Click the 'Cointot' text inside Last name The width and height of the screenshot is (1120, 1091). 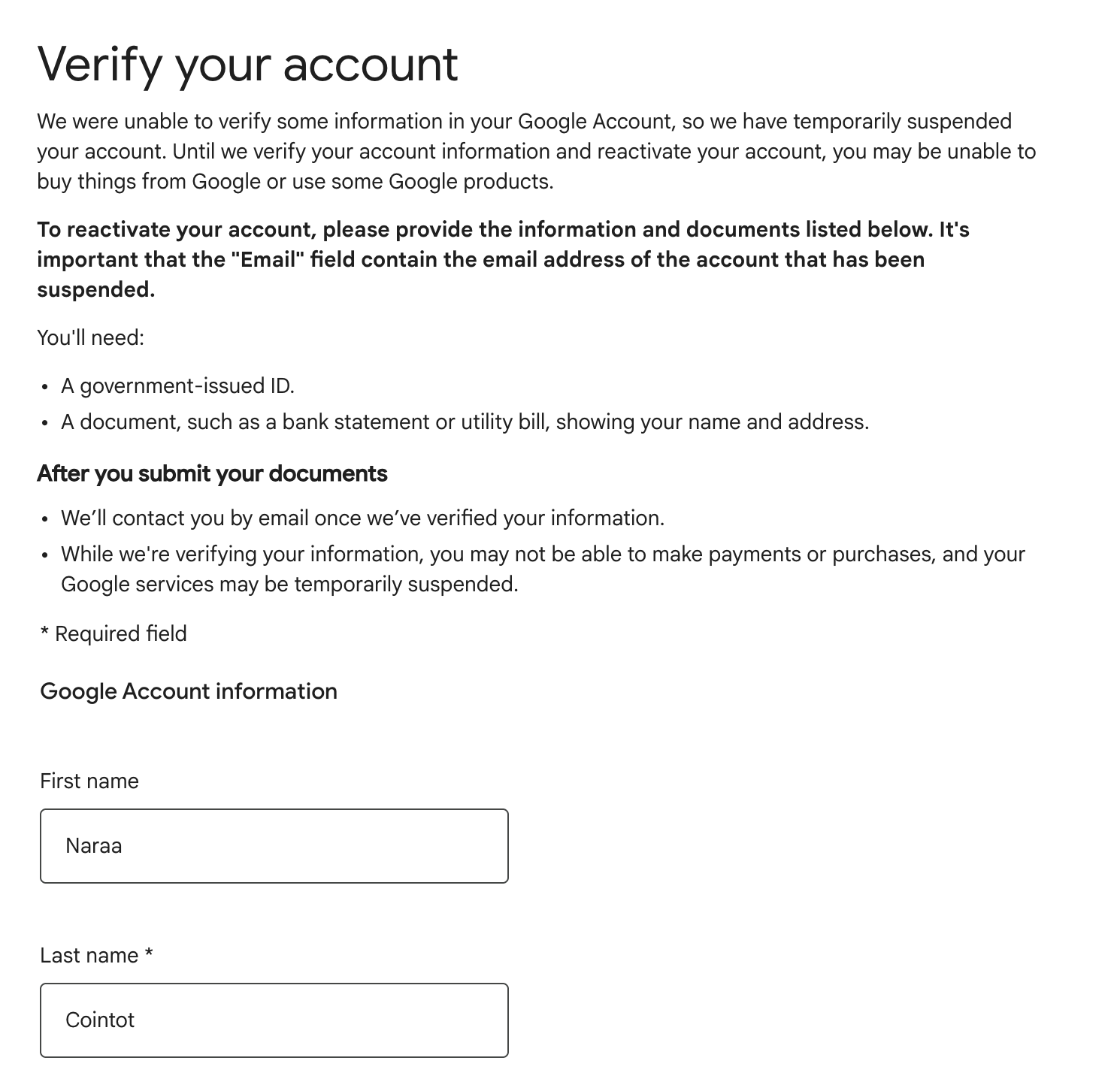coord(100,1020)
